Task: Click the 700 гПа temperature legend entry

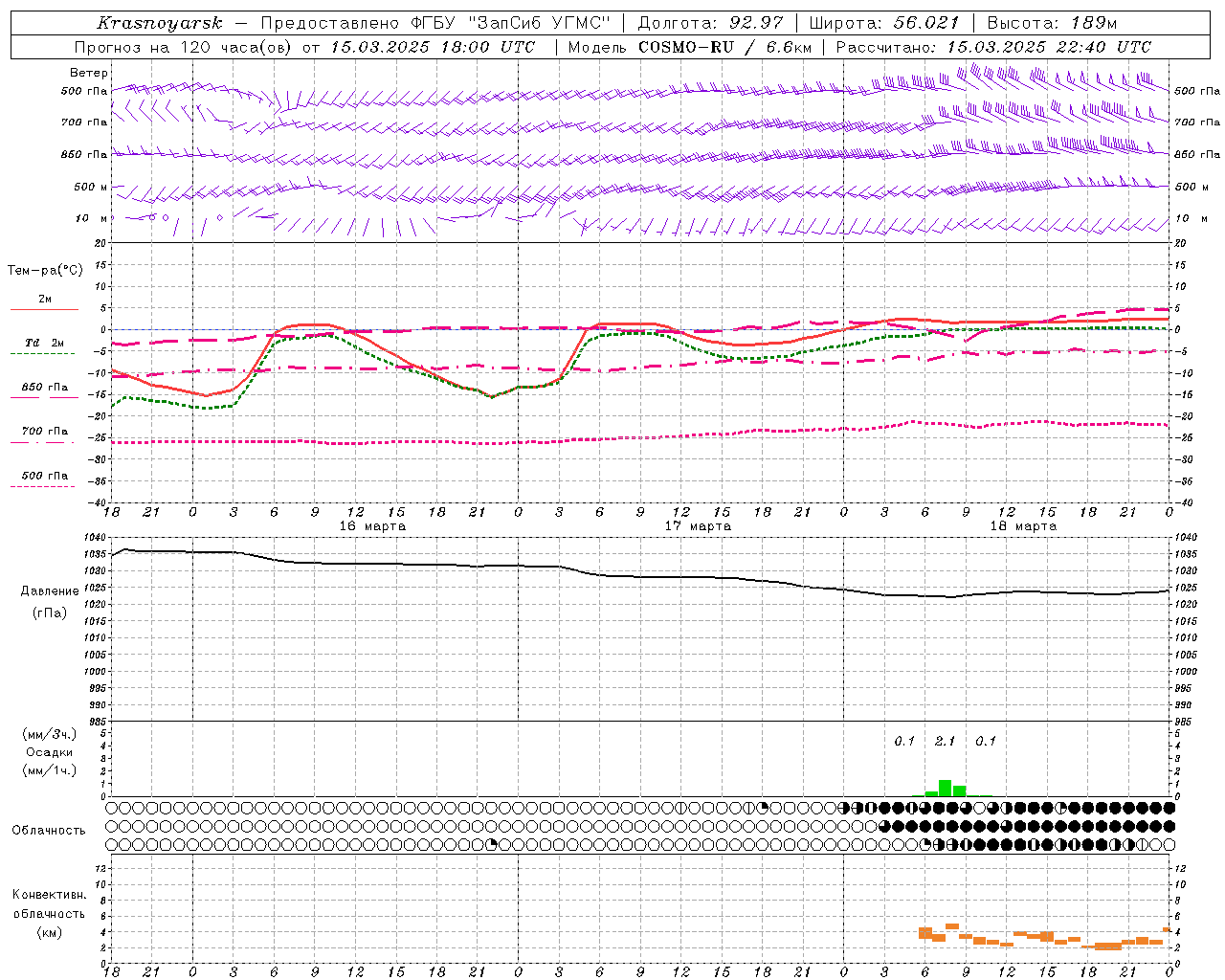Action: pos(44,432)
